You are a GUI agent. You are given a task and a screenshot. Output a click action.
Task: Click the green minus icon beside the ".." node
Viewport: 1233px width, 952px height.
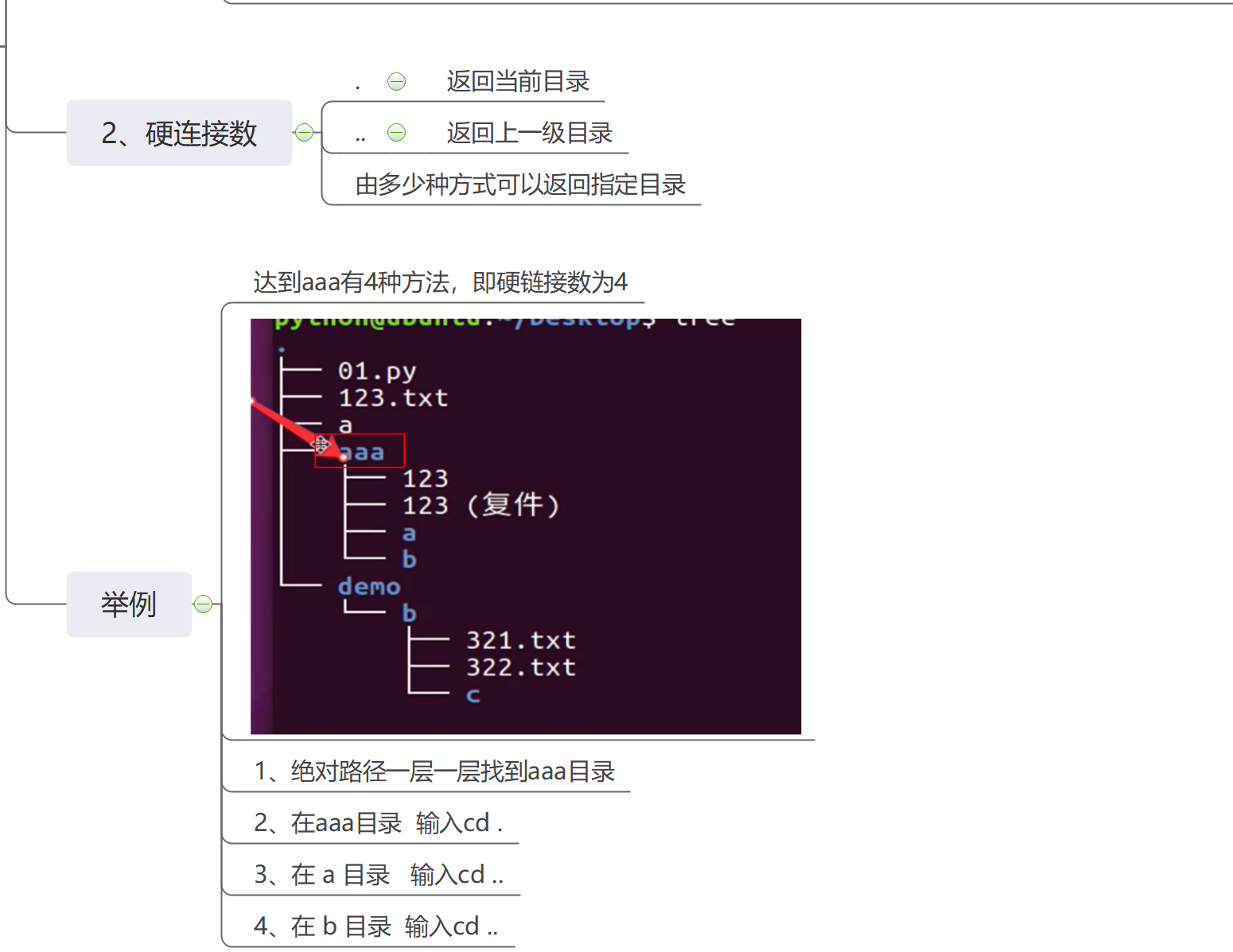coord(397,131)
